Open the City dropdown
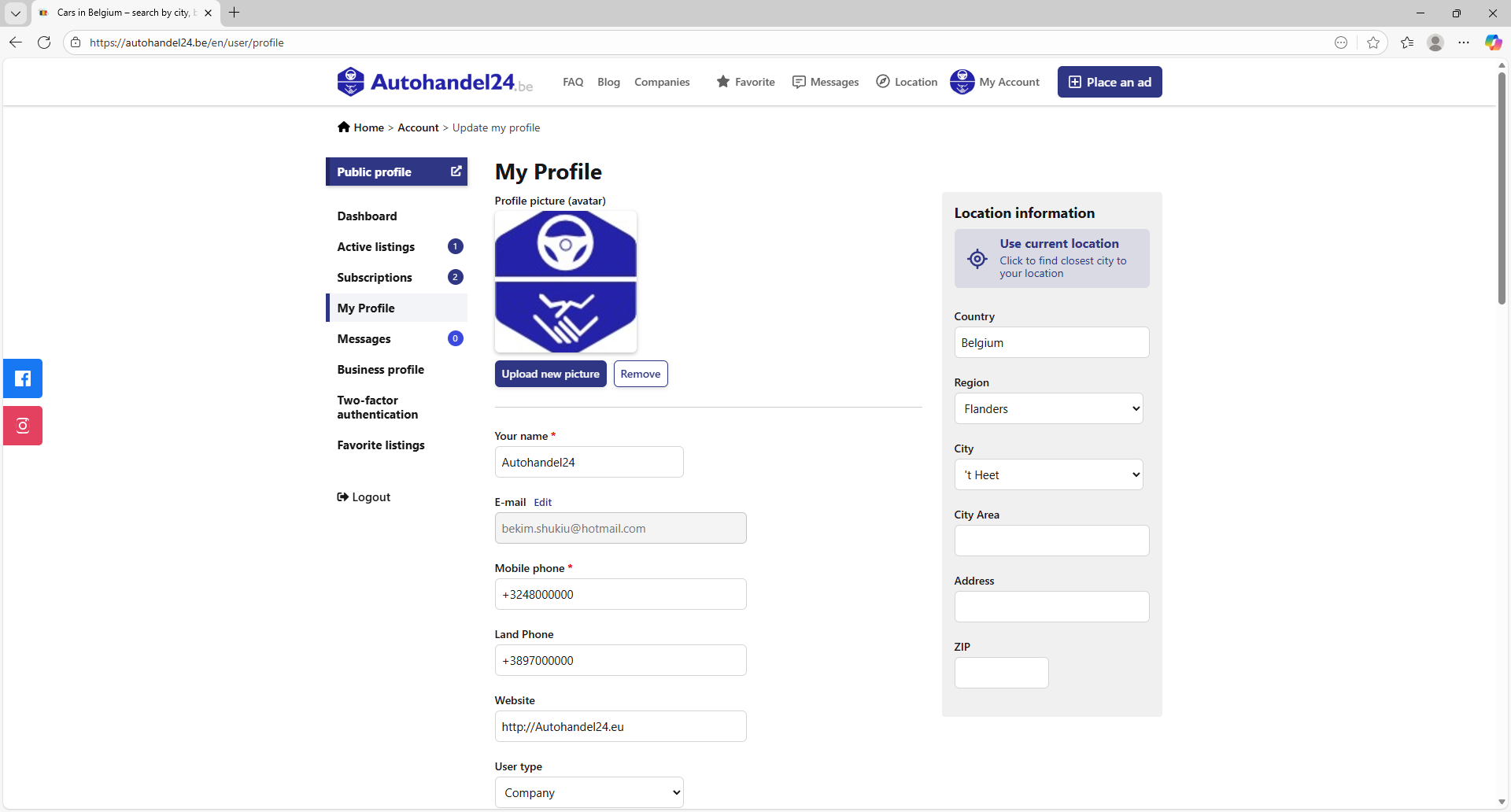This screenshot has height=812, width=1511. coord(1048,475)
